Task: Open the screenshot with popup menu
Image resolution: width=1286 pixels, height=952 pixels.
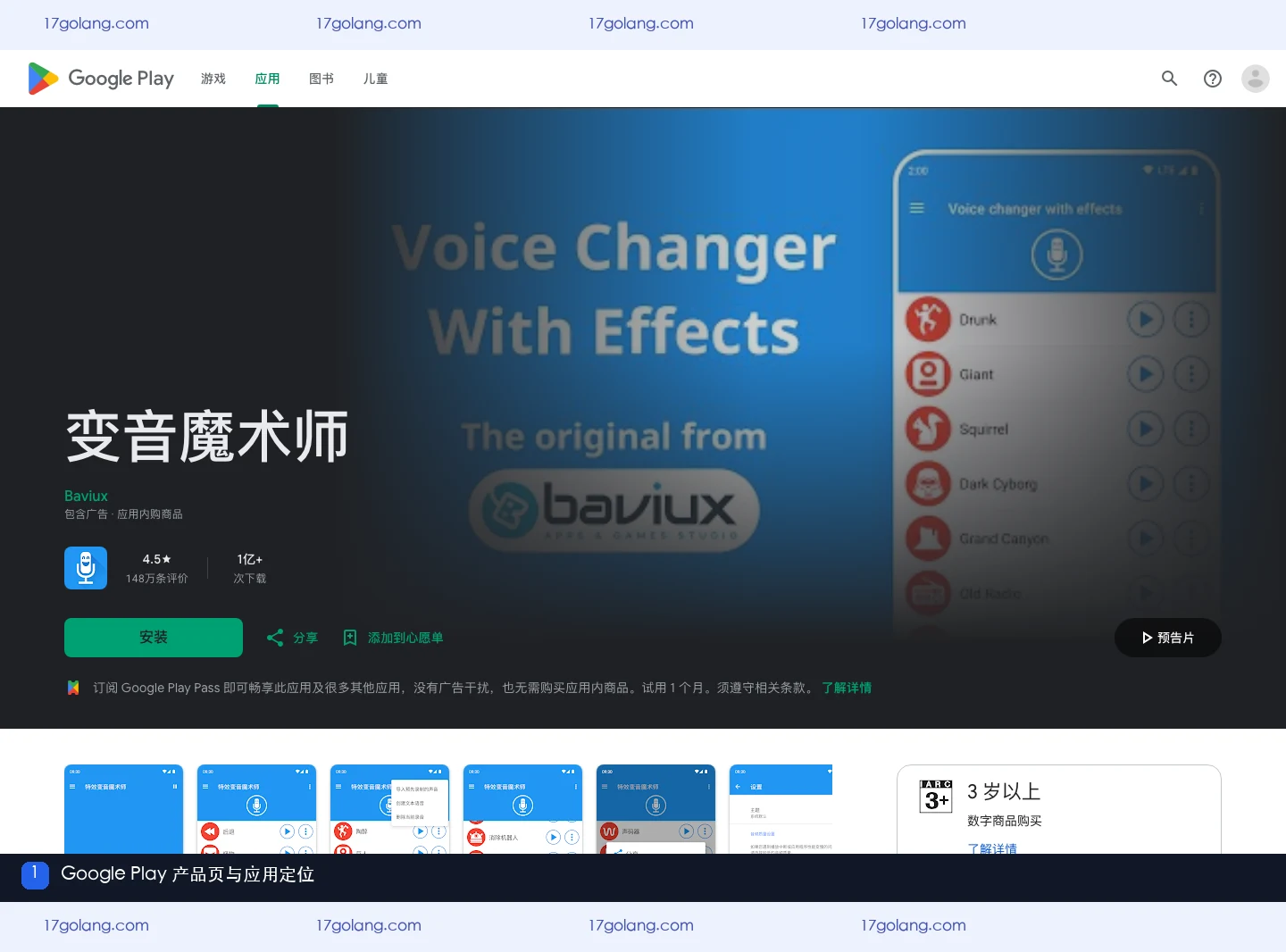Action: (389, 809)
